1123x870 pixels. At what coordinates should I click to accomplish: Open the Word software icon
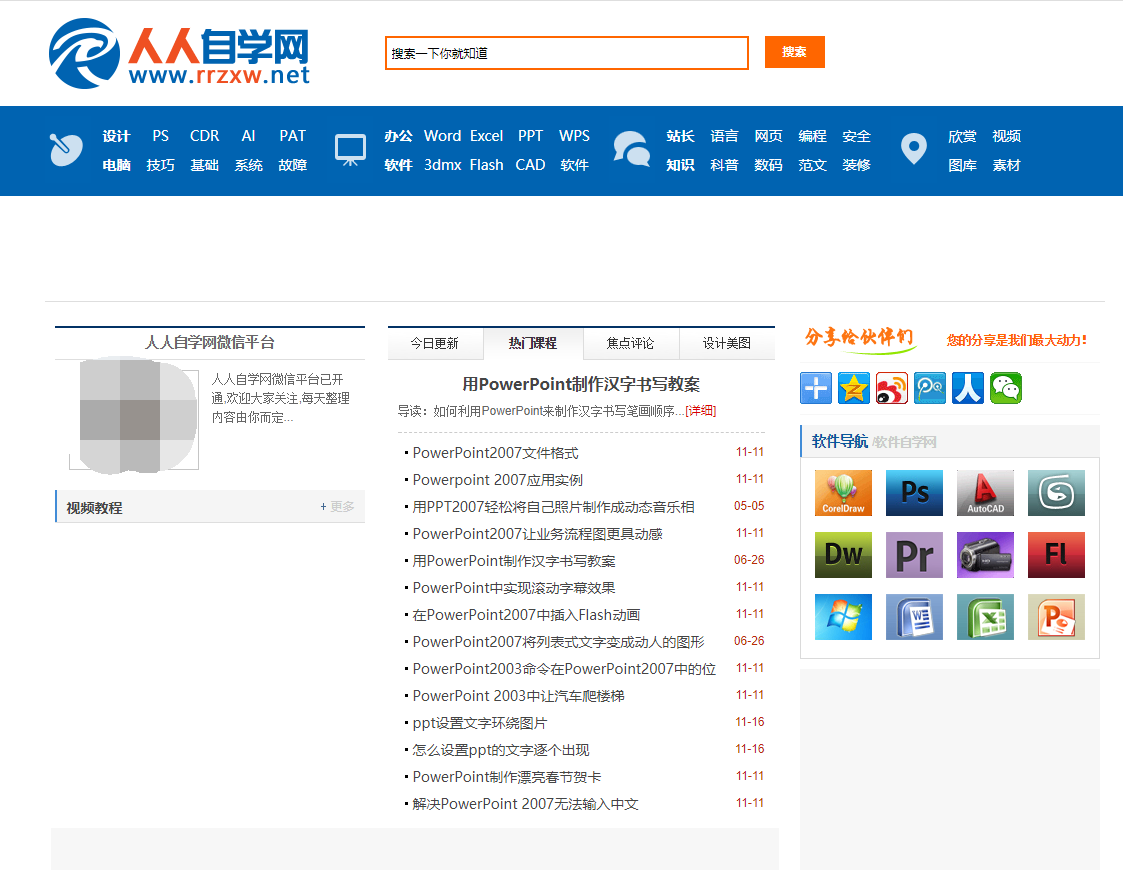[914, 617]
